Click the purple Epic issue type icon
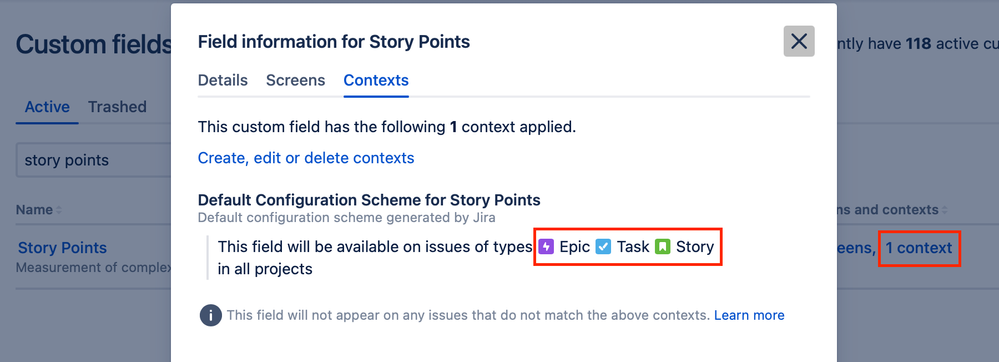This screenshot has width=999, height=362. tap(547, 247)
